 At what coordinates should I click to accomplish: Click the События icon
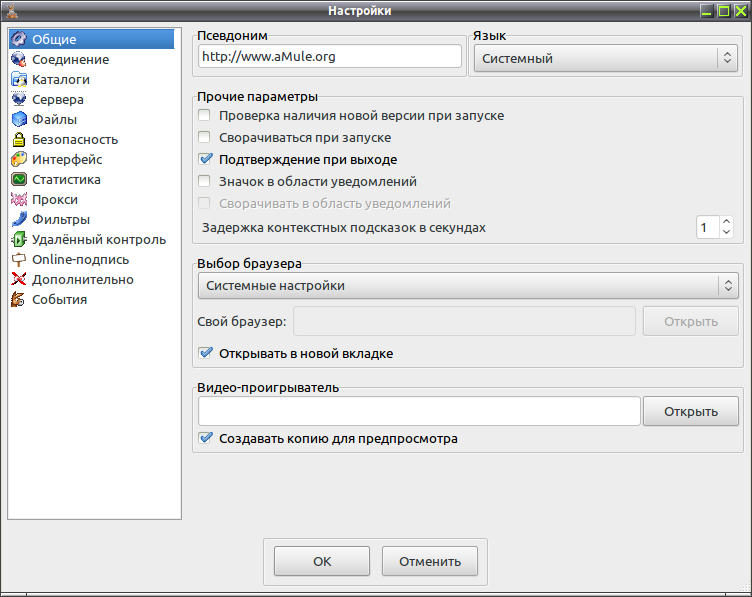(x=19, y=299)
